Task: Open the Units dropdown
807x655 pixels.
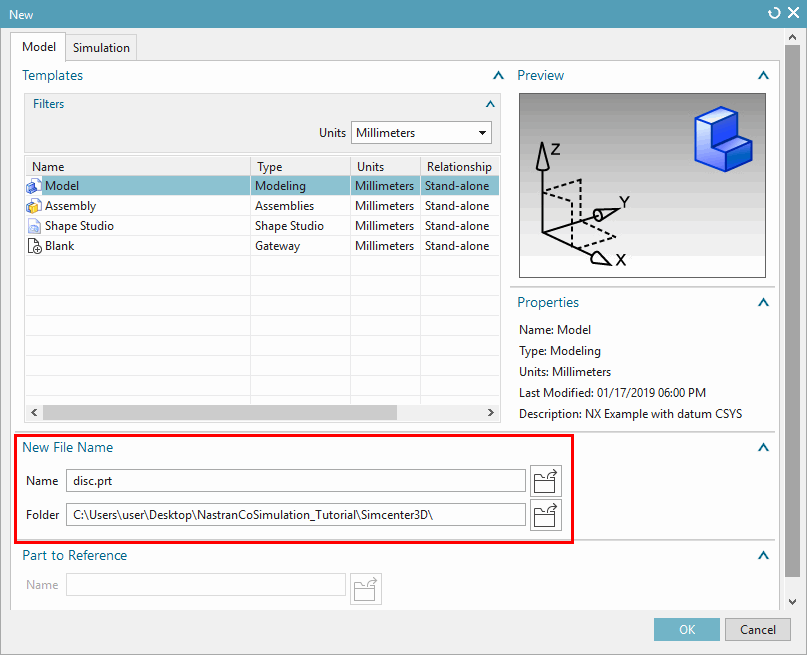Action: 421,133
